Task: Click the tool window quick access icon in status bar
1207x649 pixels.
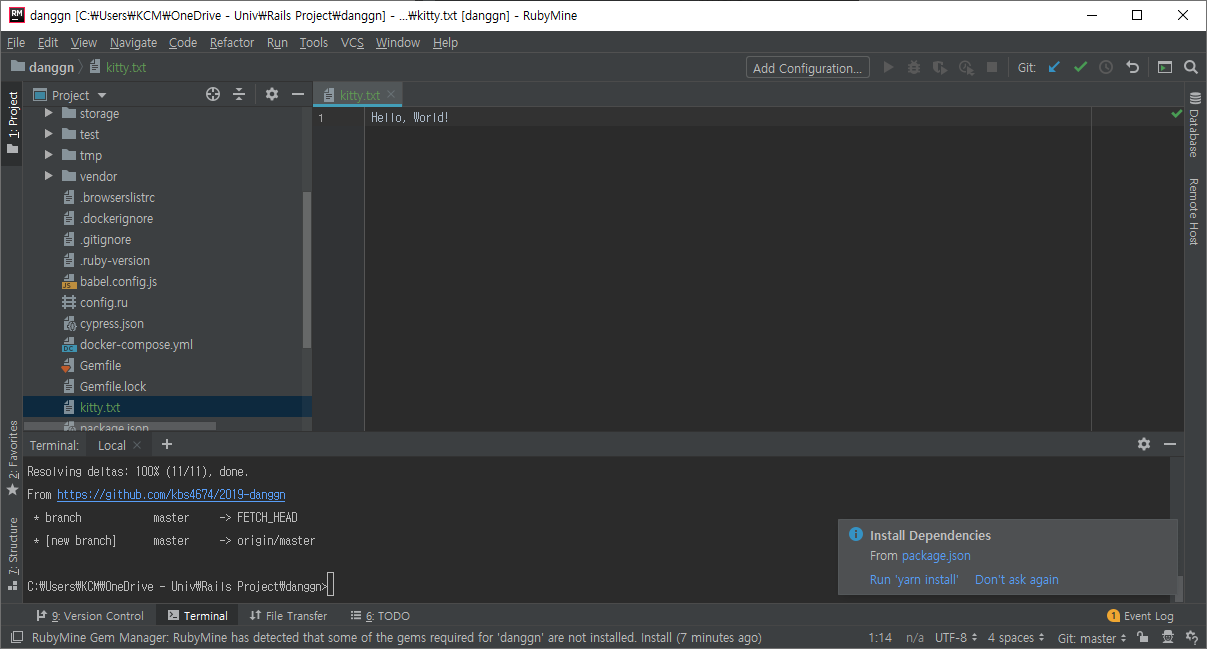Action: tap(16, 637)
